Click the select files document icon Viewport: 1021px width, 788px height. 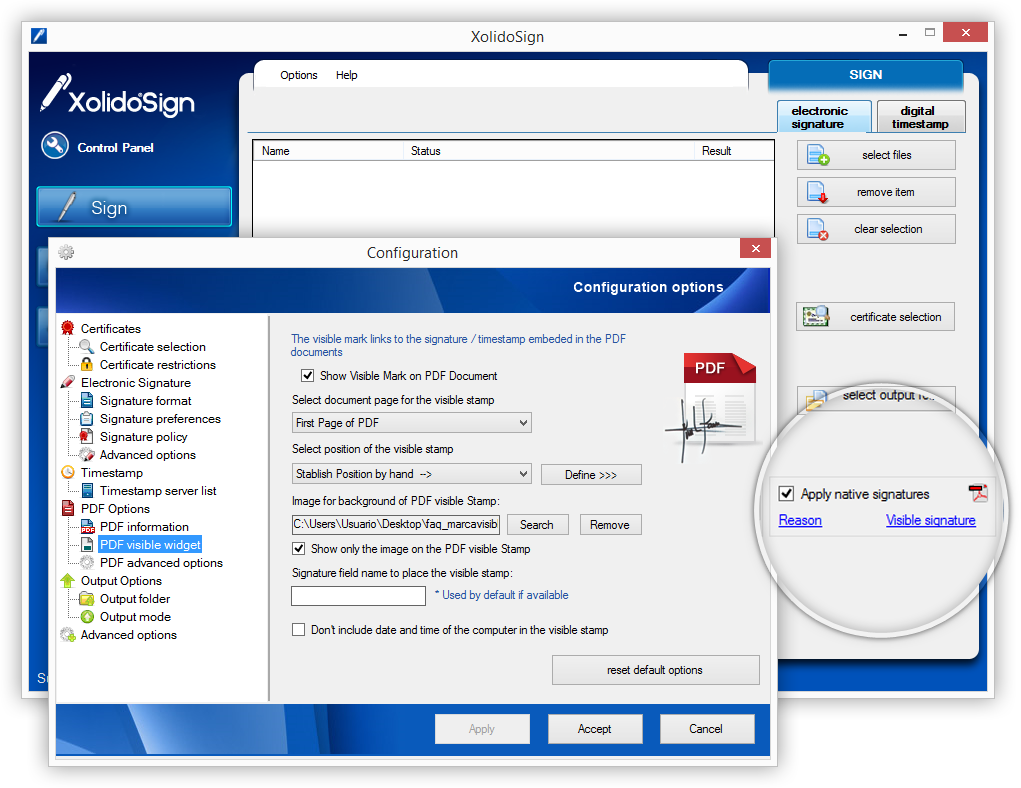click(x=818, y=155)
